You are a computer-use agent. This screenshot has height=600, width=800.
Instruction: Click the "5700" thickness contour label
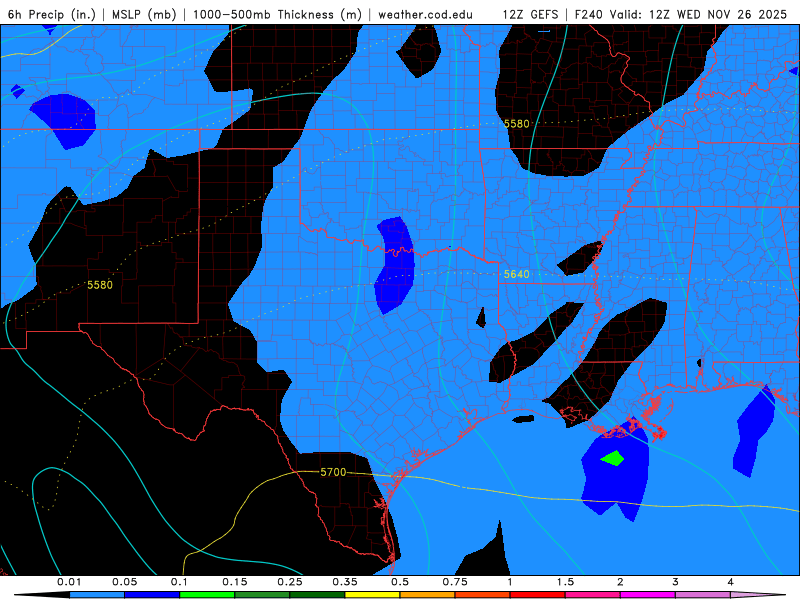[x=333, y=472]
